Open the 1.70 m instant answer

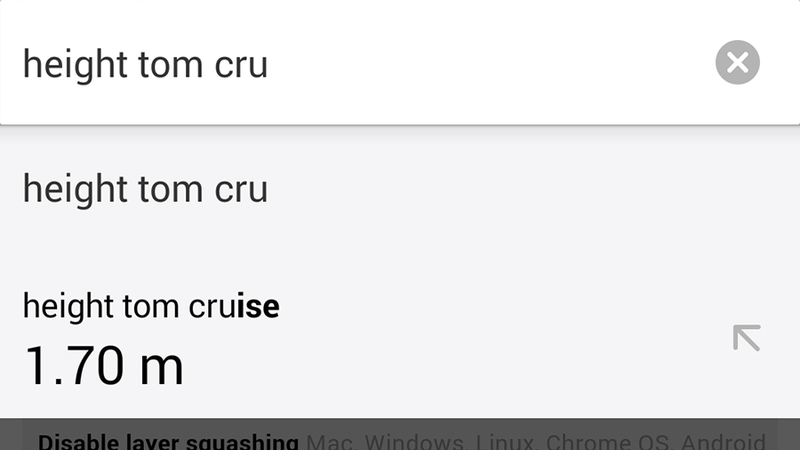[x=104, y=365]
